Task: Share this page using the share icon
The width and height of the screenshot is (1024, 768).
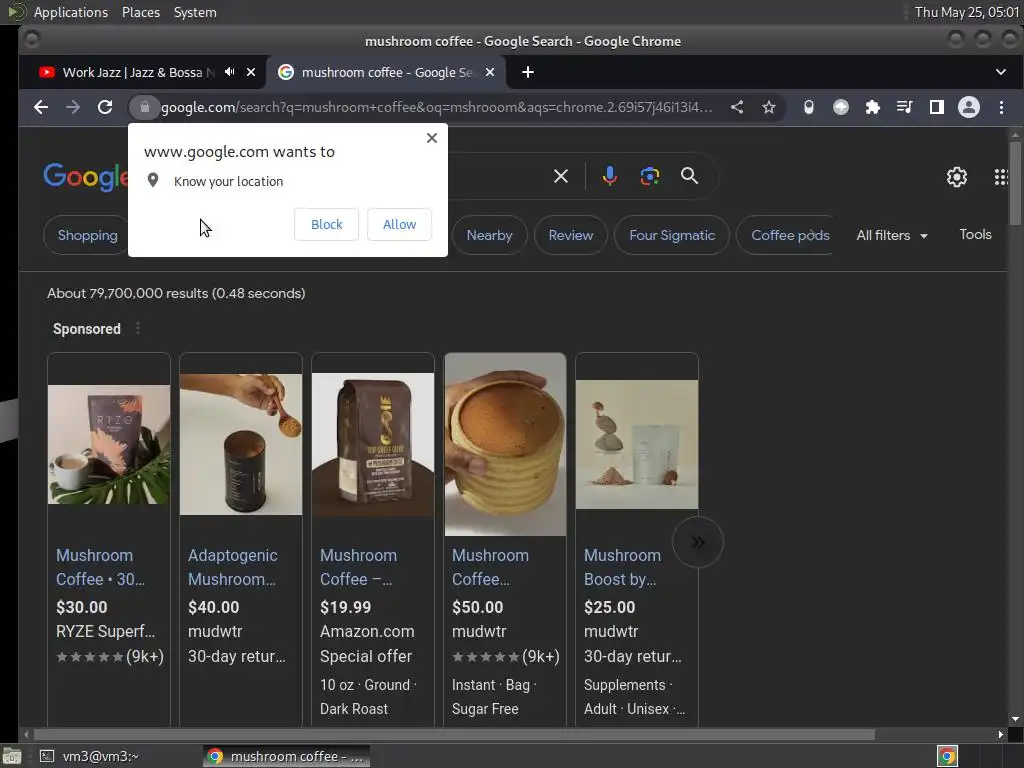Action: [x=737, y=107]
